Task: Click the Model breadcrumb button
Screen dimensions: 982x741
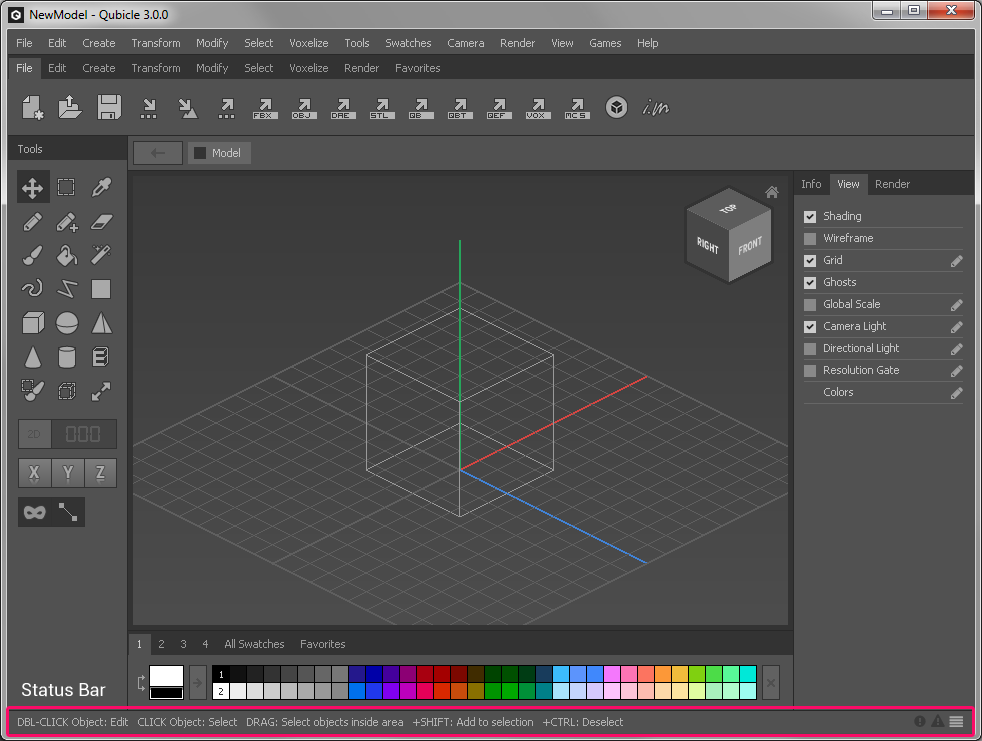Action: 218,153
